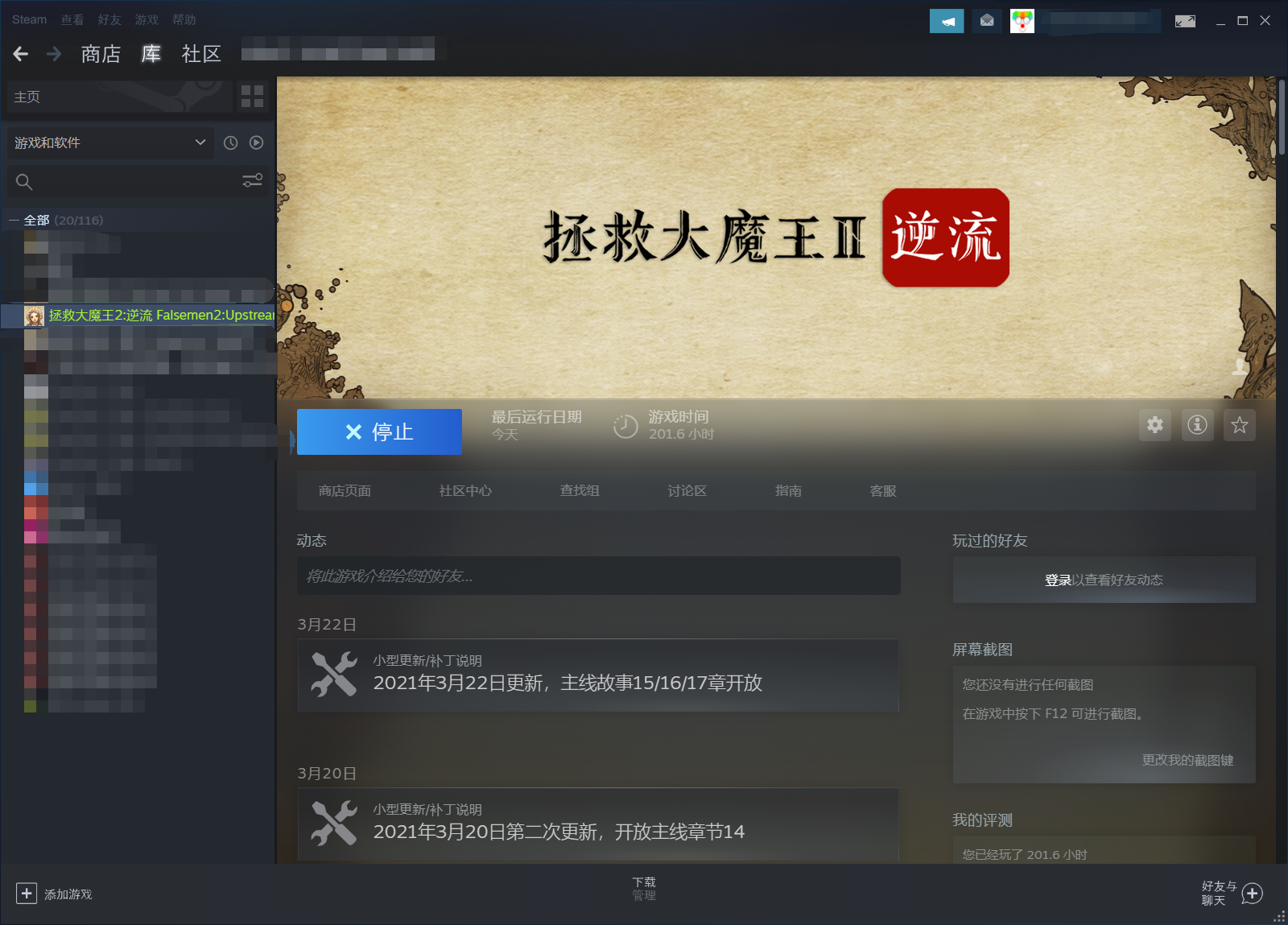Open the 下载 管理 downloads manager
Screen dimensions: 1288x925
[644, 888]
